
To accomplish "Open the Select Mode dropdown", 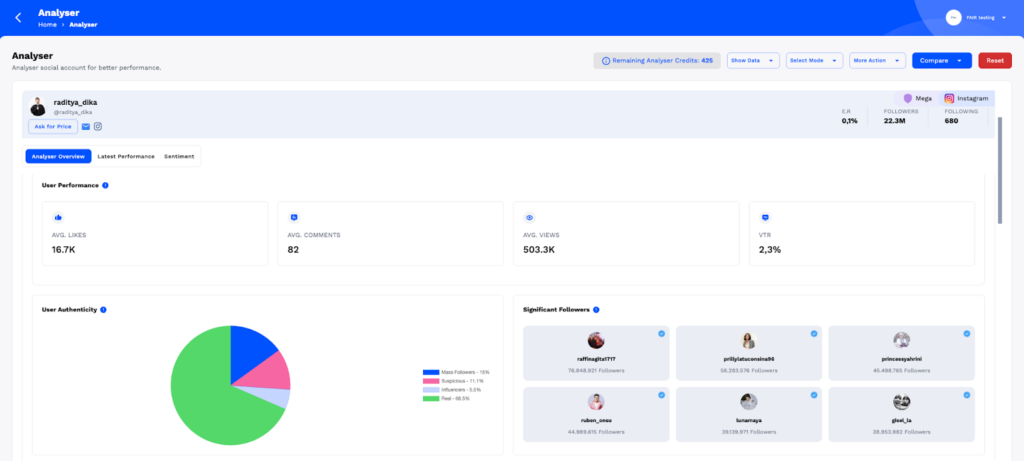I will [x=814, y=61].
